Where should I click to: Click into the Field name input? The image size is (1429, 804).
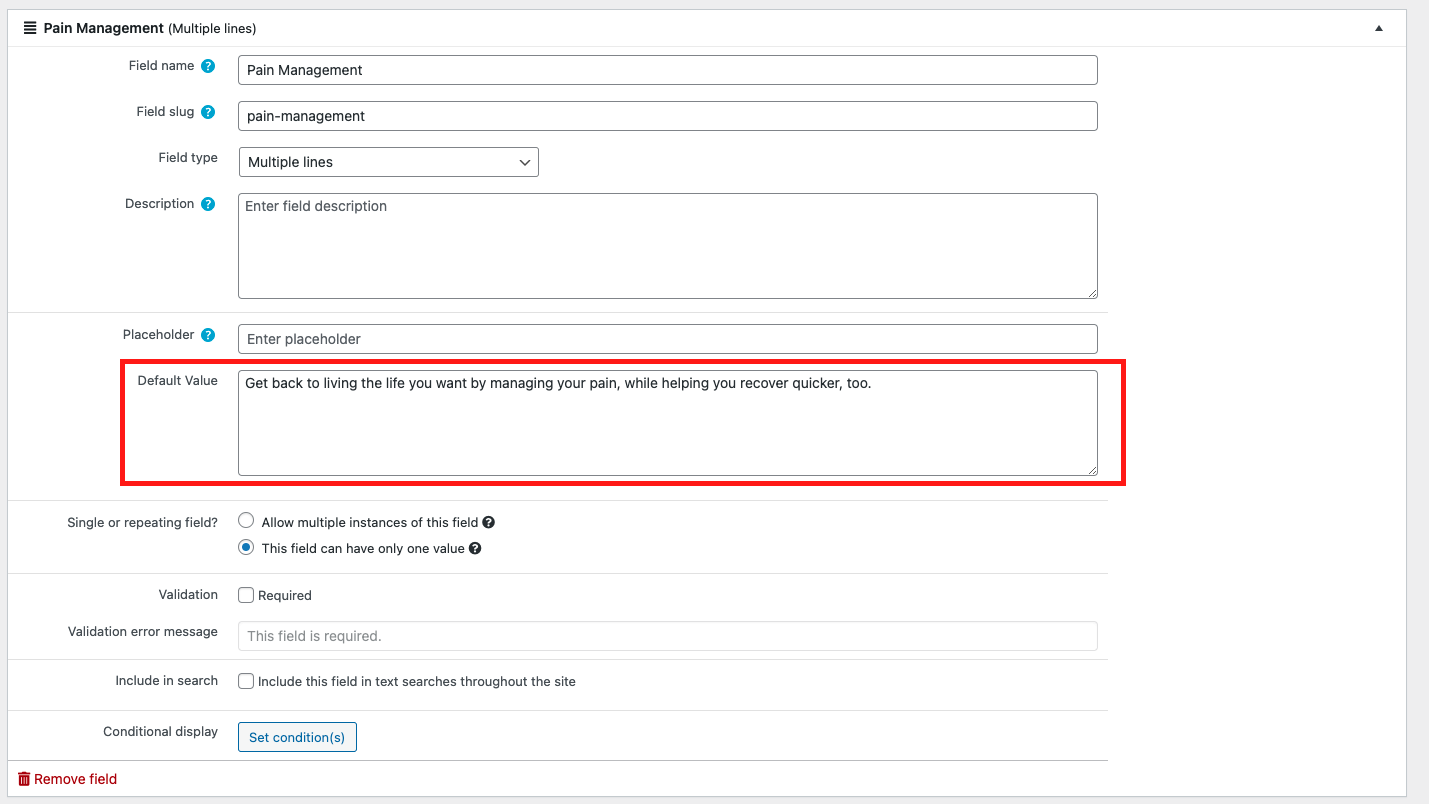[667, 70]
